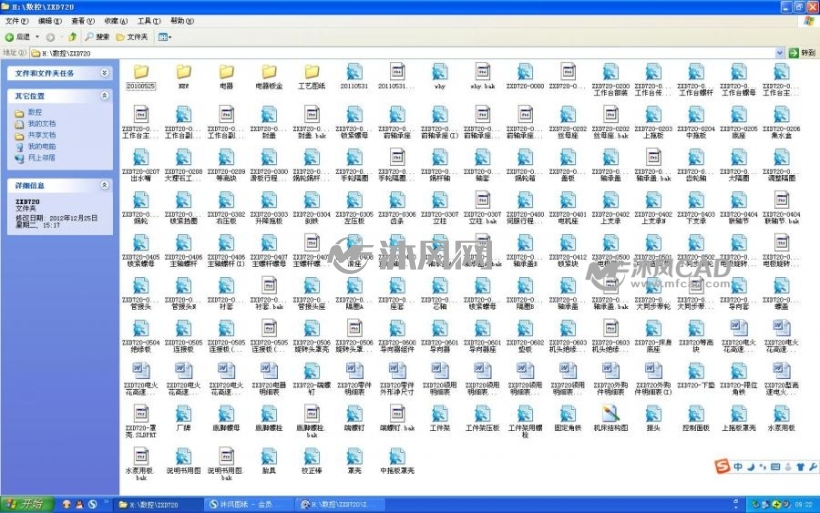
Task: Select the ZXD720-0000 drawing file
Action: coord(525,77)
